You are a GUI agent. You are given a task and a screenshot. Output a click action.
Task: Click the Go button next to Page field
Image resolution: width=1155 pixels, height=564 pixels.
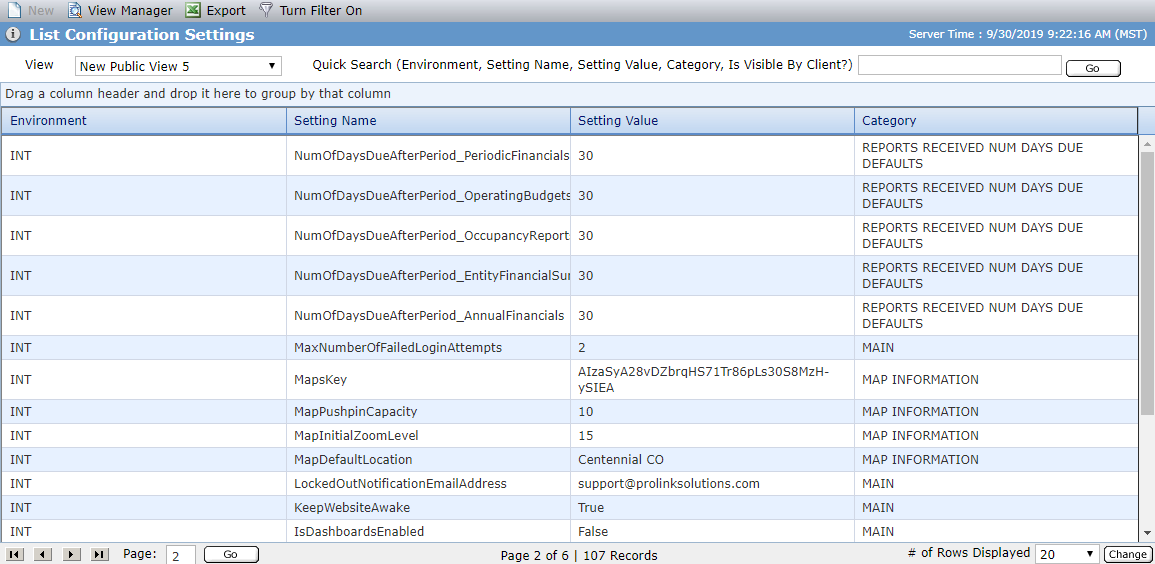(231, 554)
